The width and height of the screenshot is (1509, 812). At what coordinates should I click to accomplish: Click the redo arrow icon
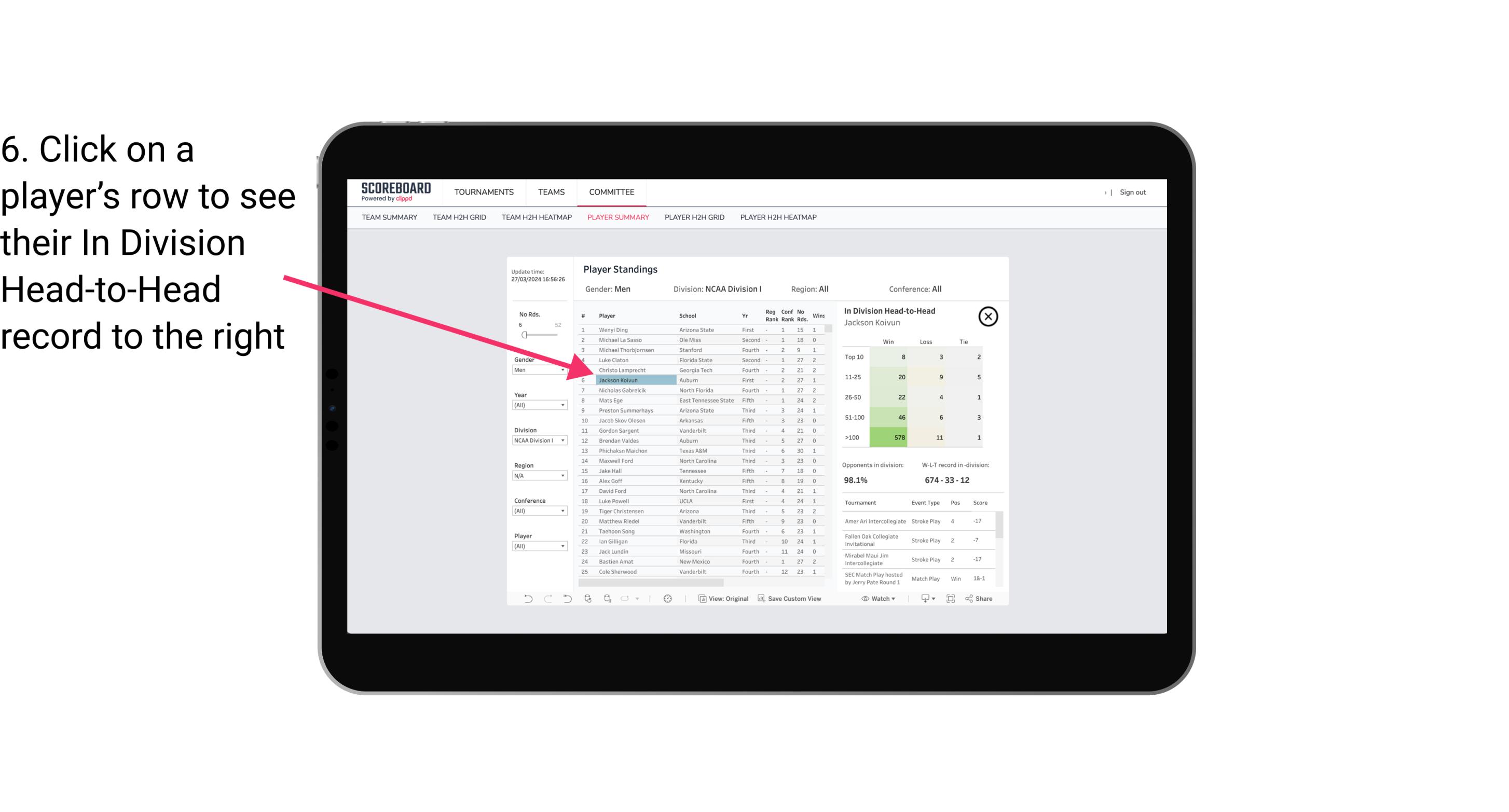click(546, 599)
